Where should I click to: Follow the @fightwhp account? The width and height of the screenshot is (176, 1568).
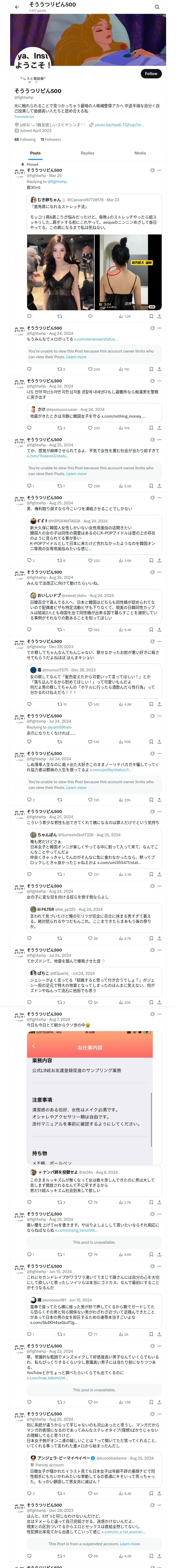150,74
